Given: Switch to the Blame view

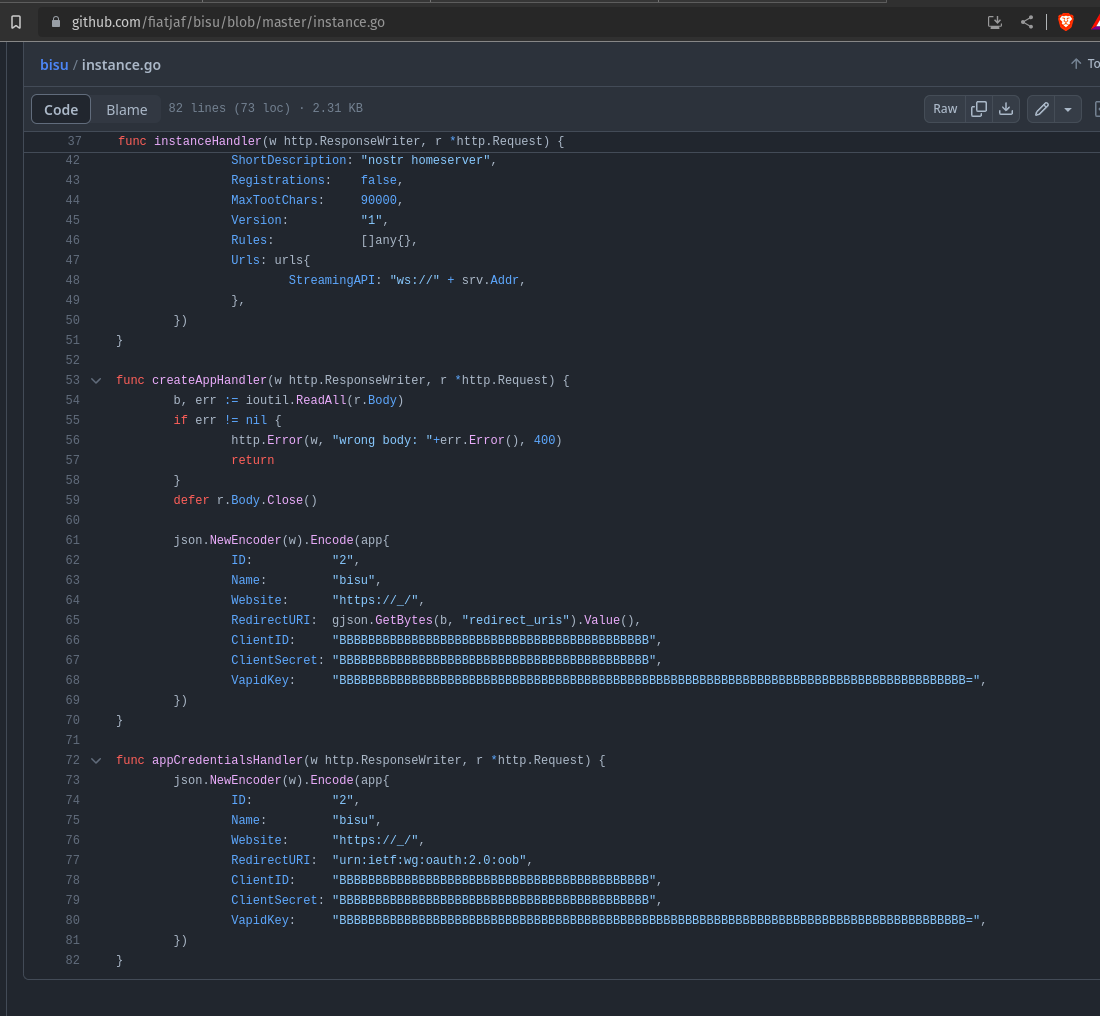Looking at the screenshot, I should click(127, 109).
